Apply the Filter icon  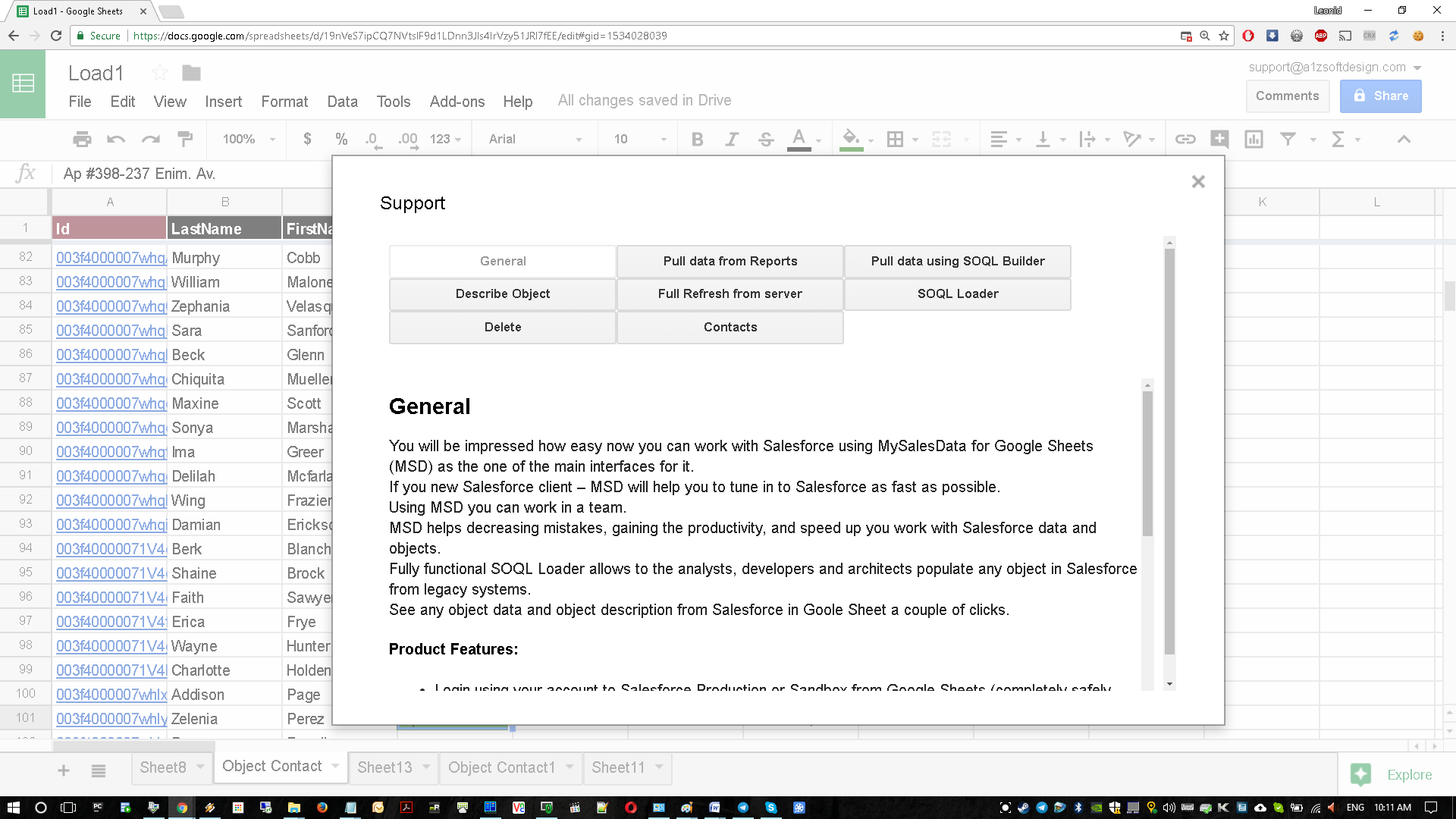pos(1289,139)
